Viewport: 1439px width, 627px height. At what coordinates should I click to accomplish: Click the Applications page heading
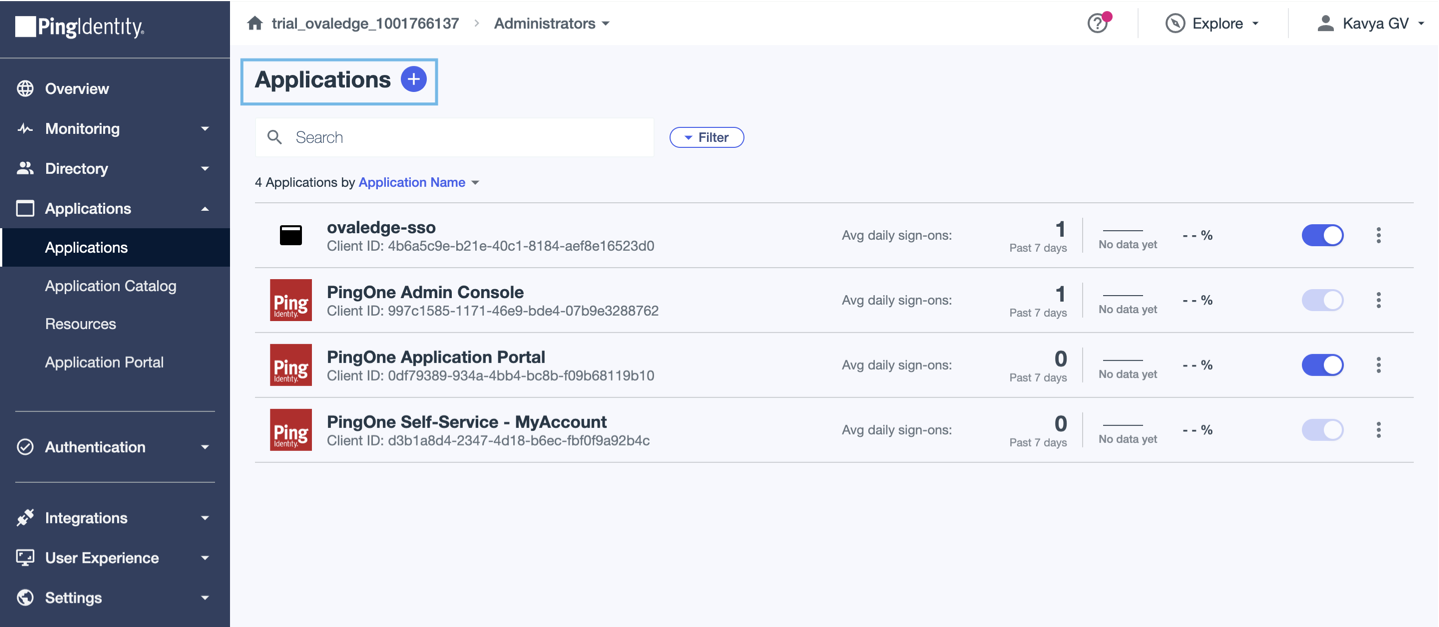tap(322, 79)
